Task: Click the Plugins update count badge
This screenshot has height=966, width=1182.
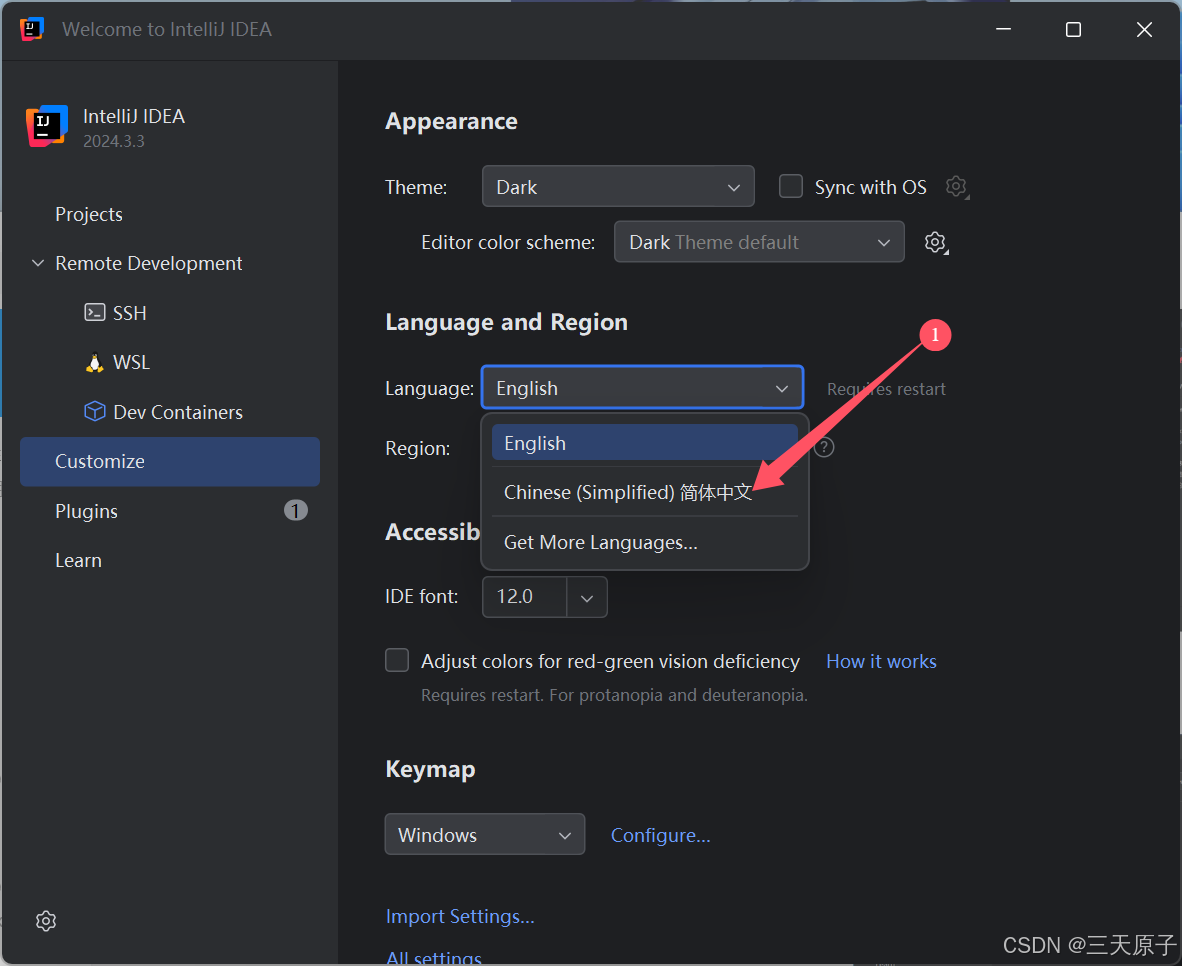Action: pos(296,511)
